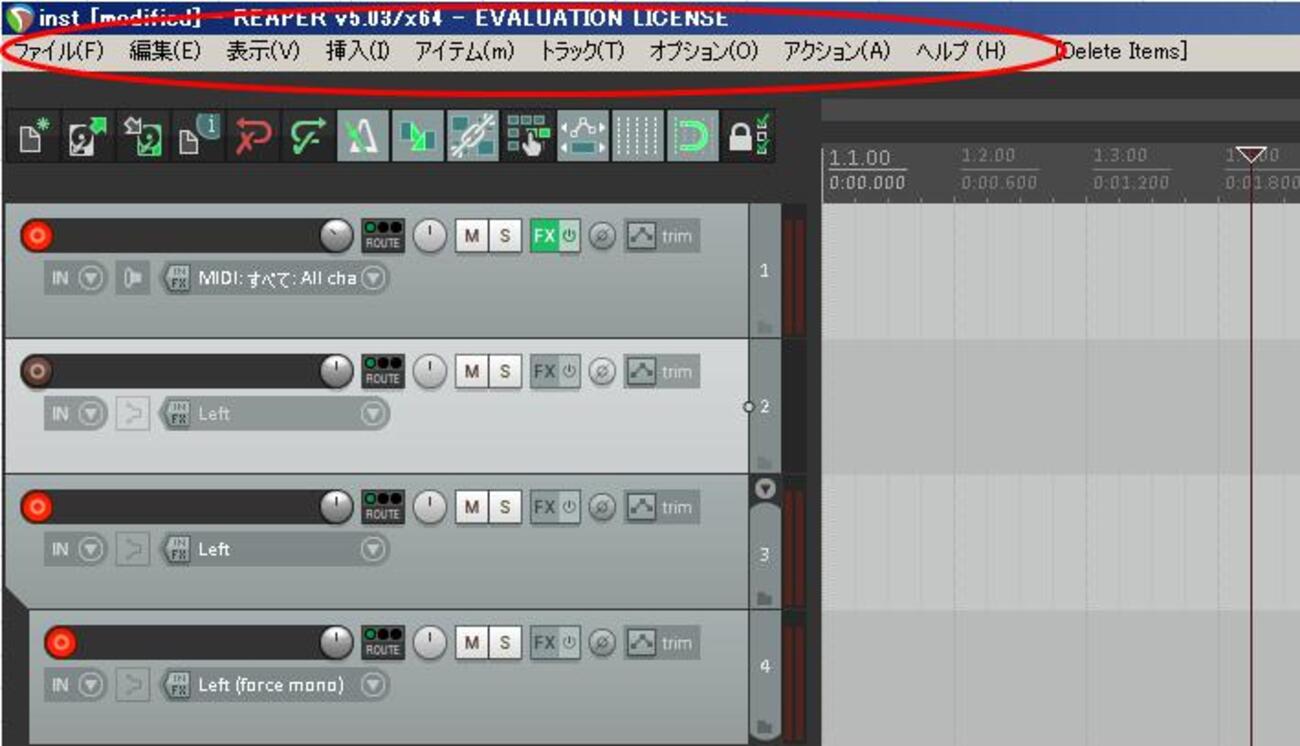Create a new project from the toolbar
1300x746 pixels.
coord(32,138)
